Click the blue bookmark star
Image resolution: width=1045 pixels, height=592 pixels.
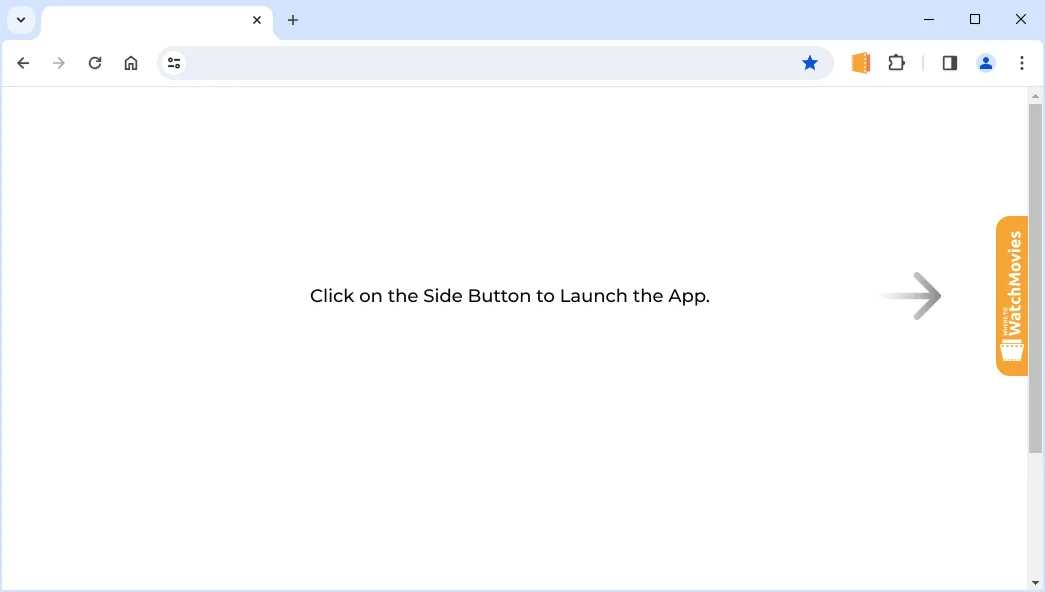click(x=810, y=63)
